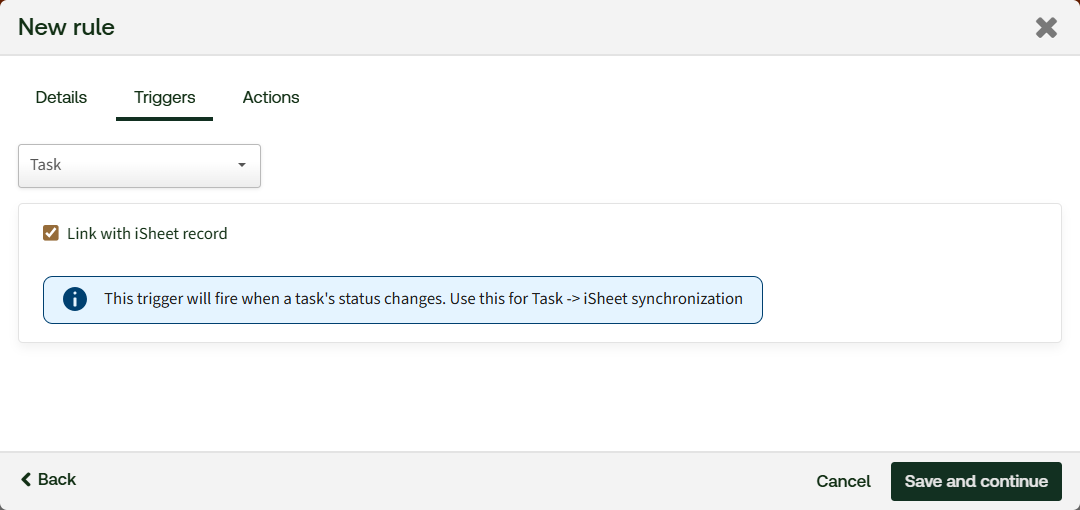Click the Back chevron arrow icon

click(x=26, y=480)
